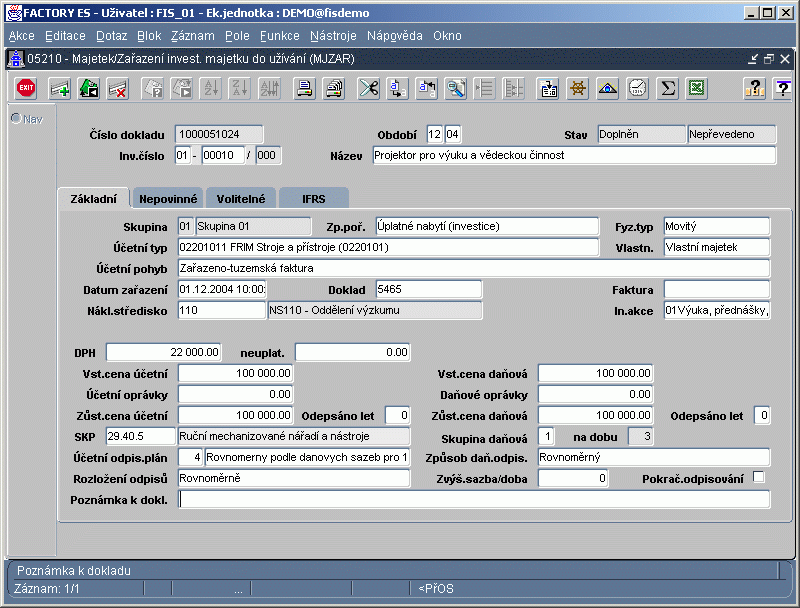800x608 pixels.
Task: Click the Poznámka k dokl. input field
Action: pyautogui.click(x=474, y=499)
